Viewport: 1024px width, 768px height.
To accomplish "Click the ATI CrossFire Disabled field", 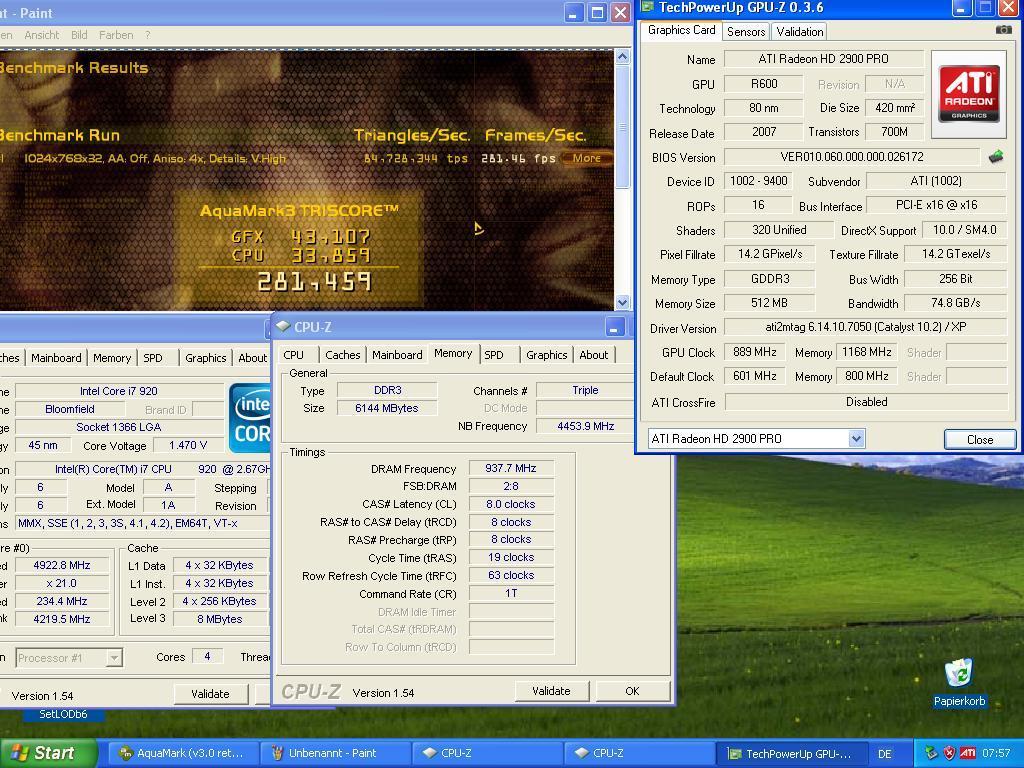I will tap(866, 402).
